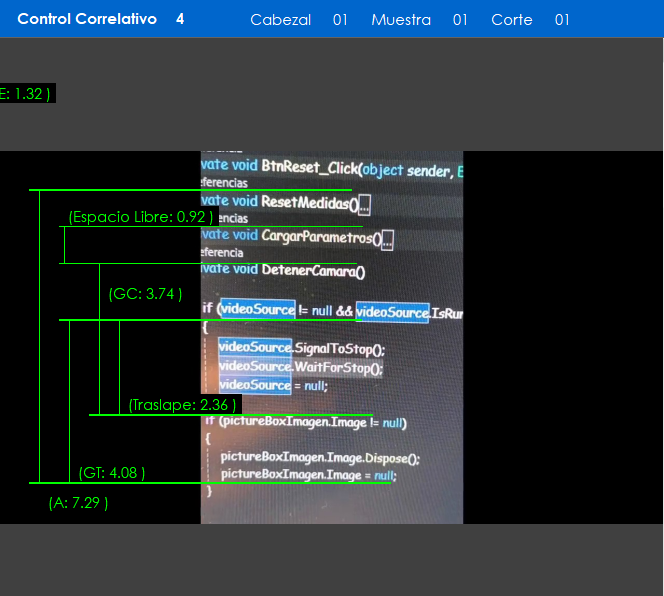
Task: Click pictureBoxImagen.Image.Dispose() line in image
Action: 319,458
